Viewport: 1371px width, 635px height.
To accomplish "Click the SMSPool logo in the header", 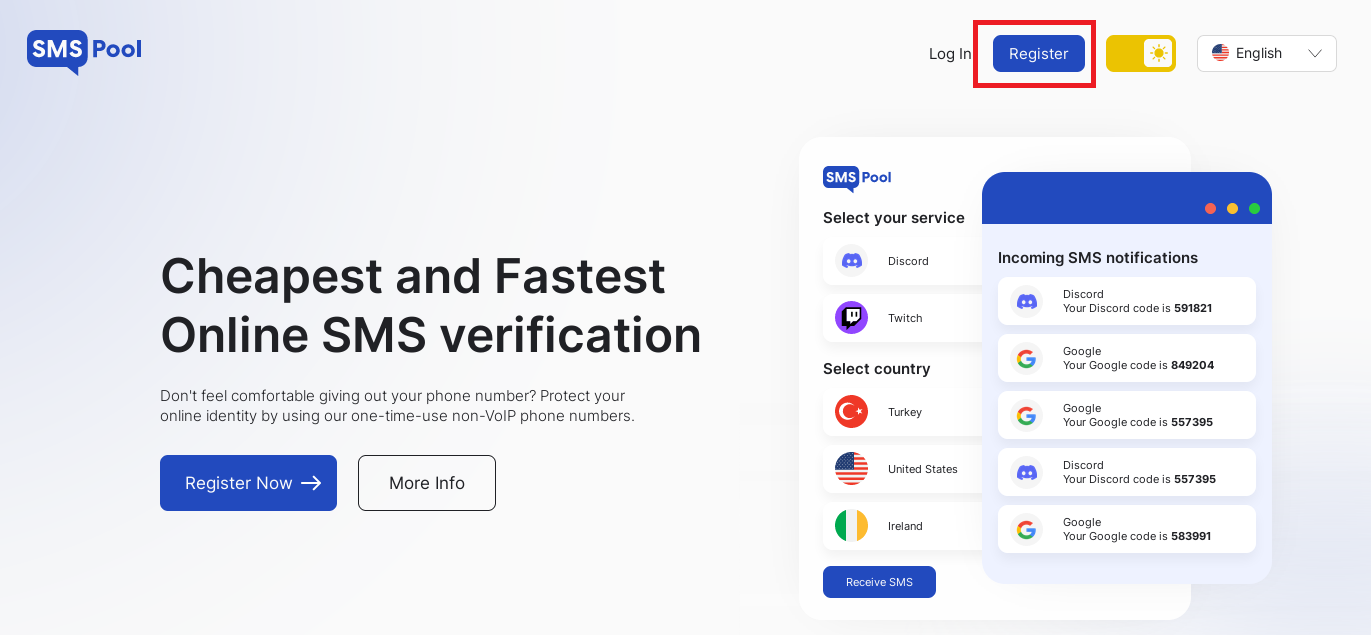I will tap(84, 51).
